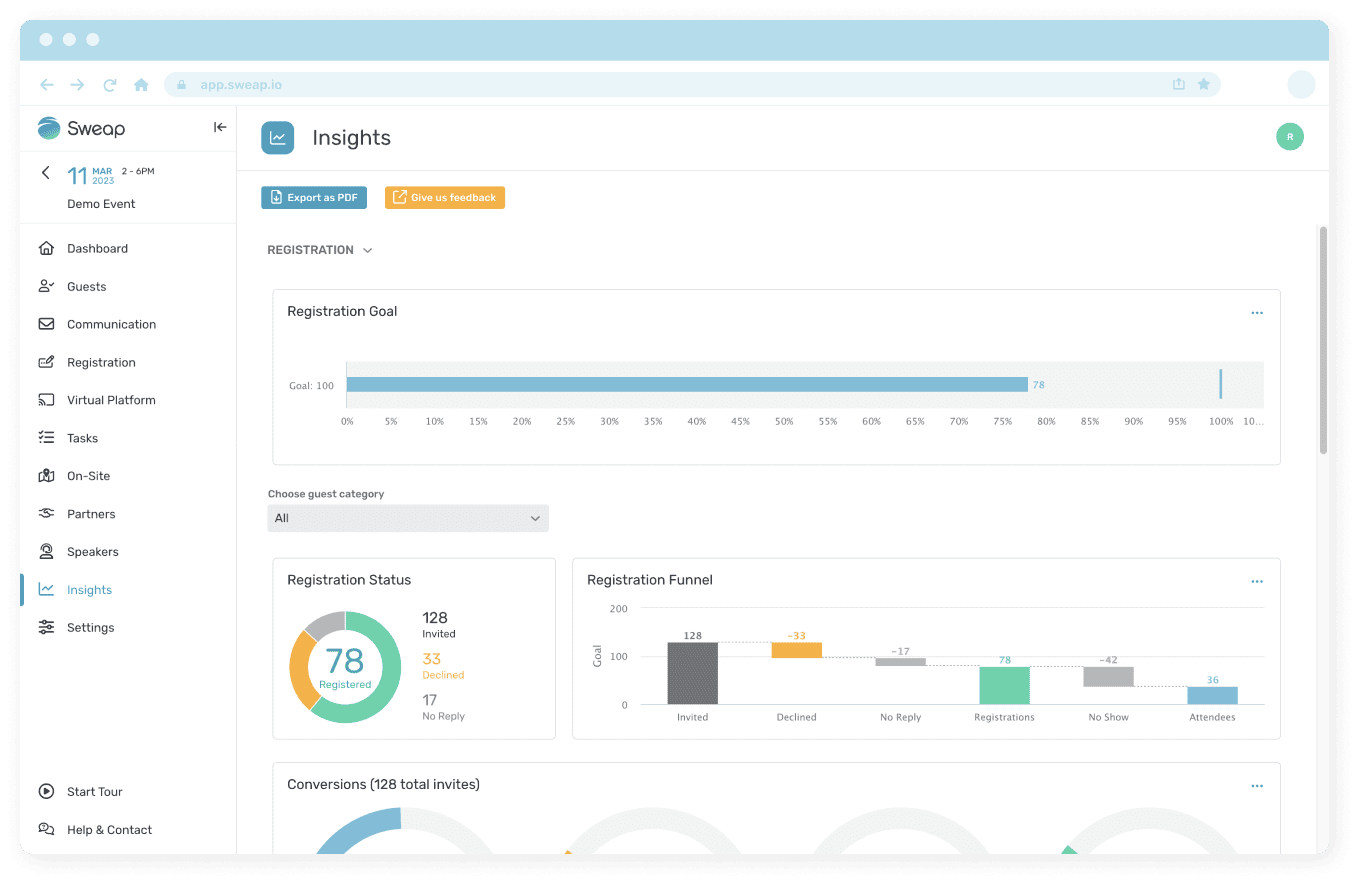The width and height of the screenshot is (1360, 884).
Task: Open Registration Funnel three-dot options menu
Action: [1257, 581]
